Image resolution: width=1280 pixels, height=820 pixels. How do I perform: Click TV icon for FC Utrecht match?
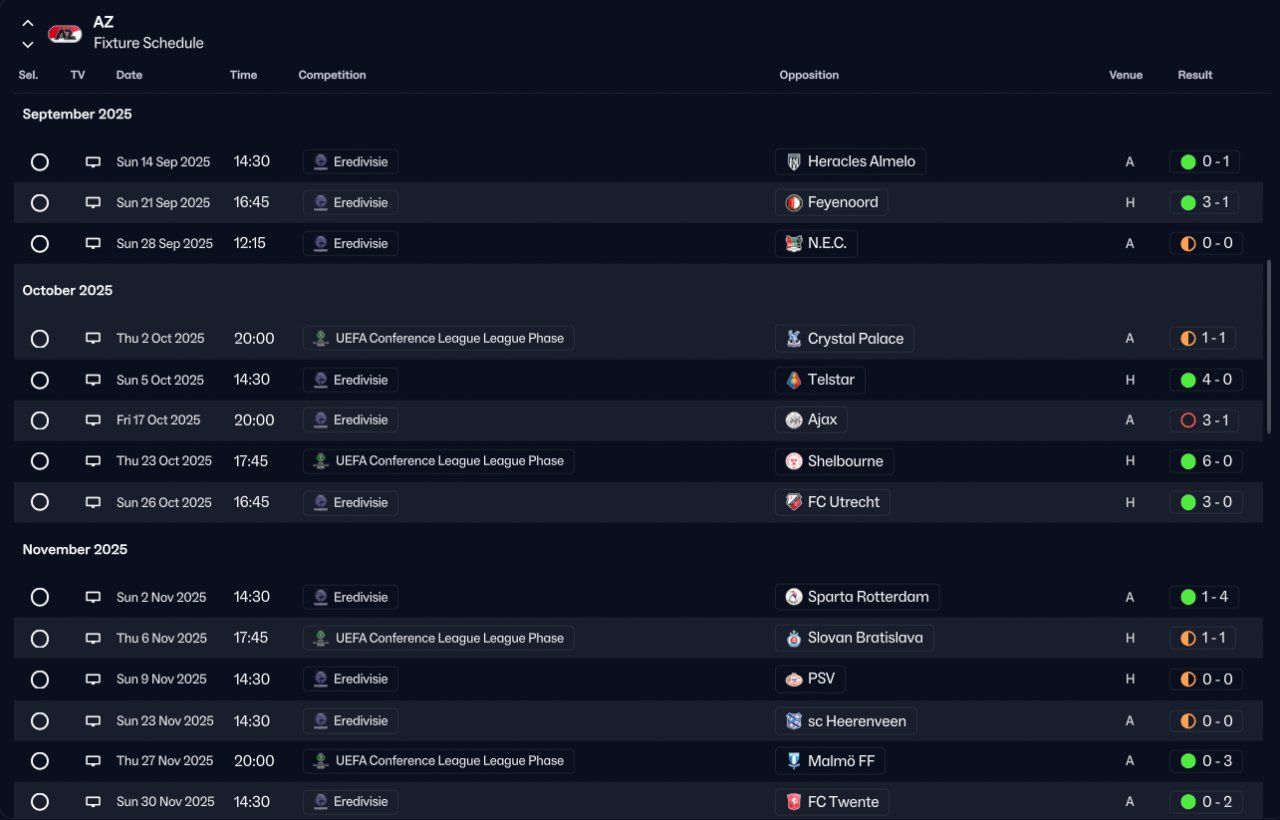[93, 503]
